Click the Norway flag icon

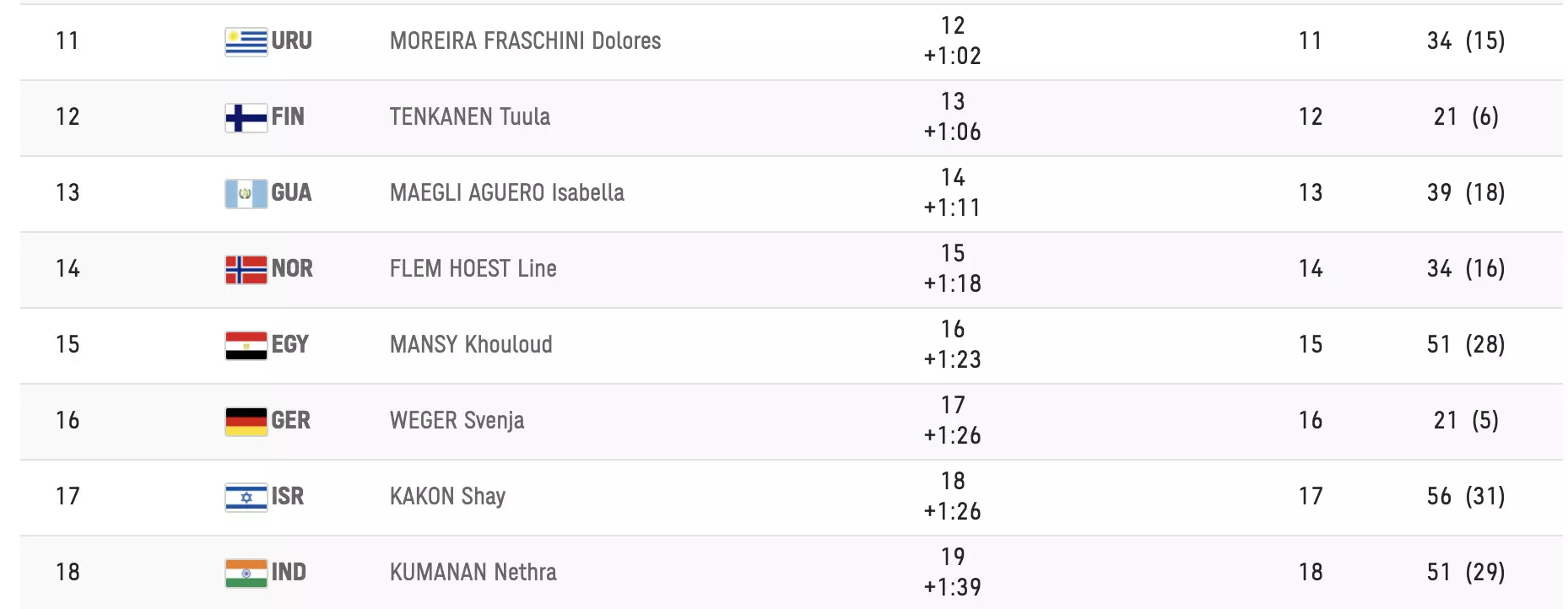click(246, 269)
